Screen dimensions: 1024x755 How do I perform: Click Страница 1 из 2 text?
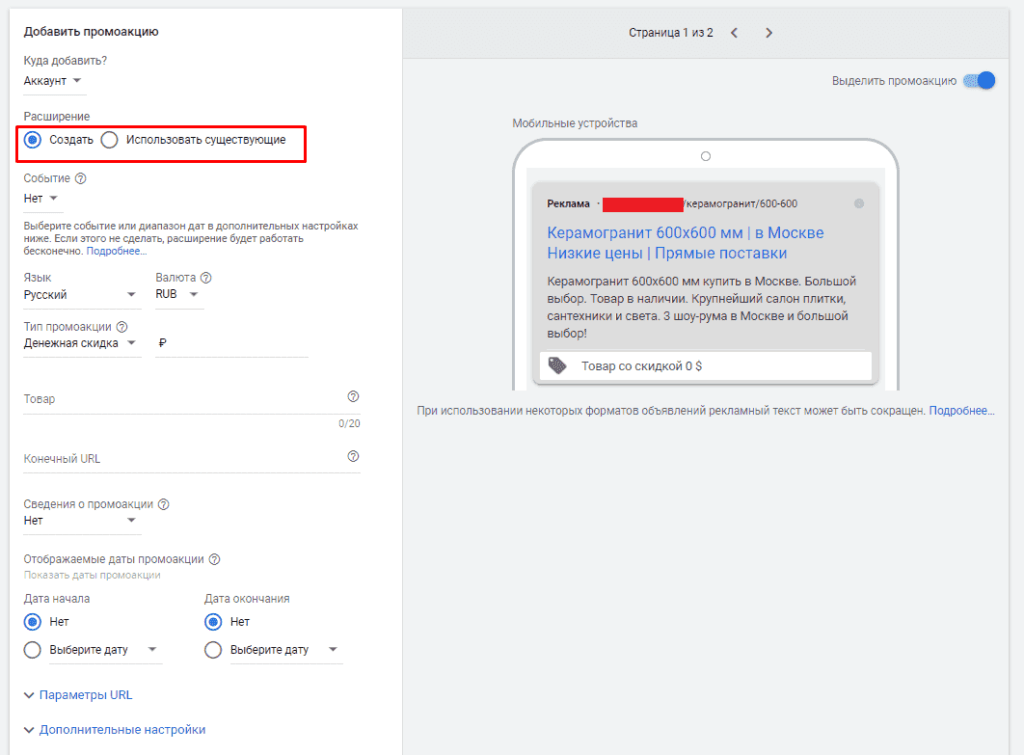pyautogui.click(x=671, y=33)
